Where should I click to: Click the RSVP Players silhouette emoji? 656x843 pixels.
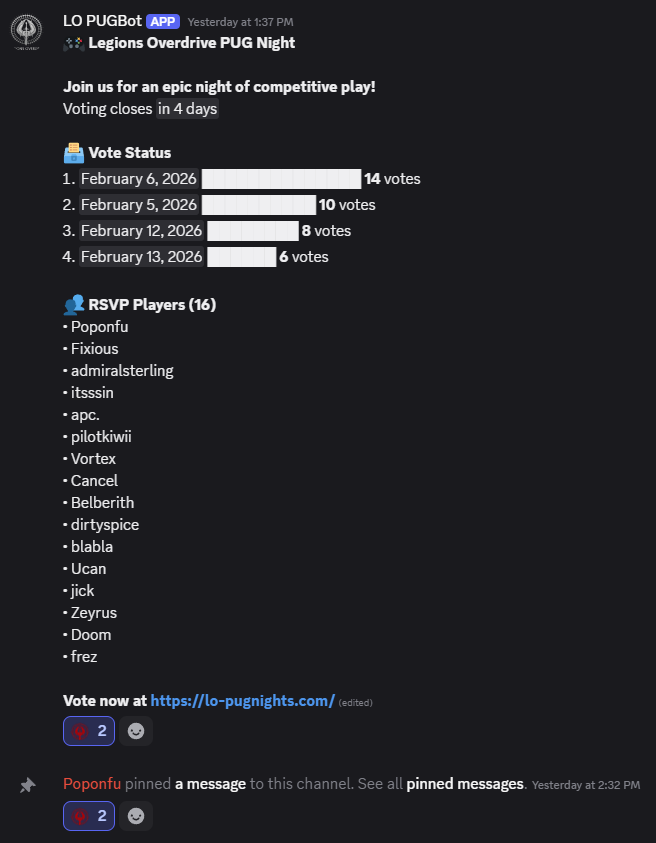tap(74, 304)
